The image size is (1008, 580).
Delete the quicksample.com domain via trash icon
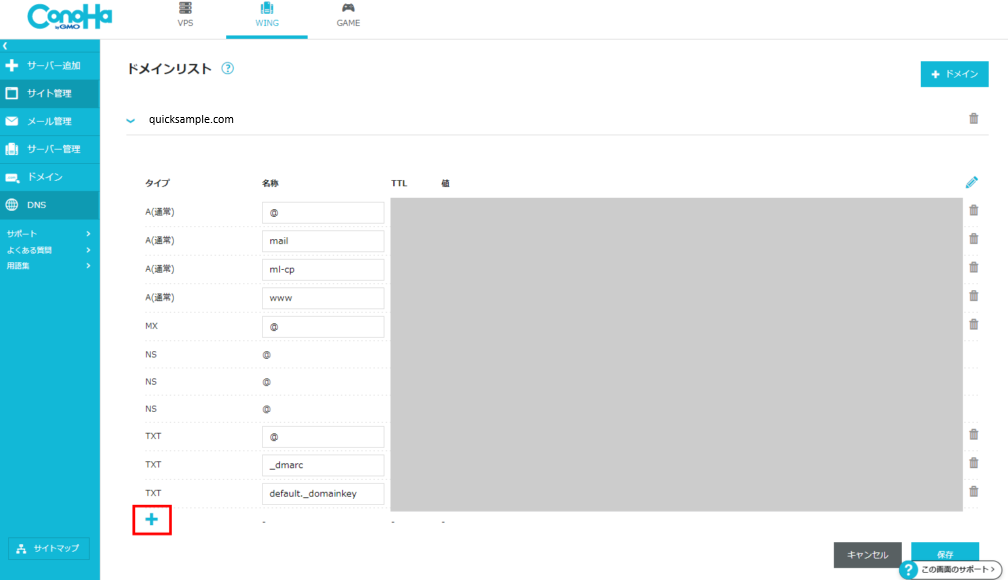coord(973,119)
